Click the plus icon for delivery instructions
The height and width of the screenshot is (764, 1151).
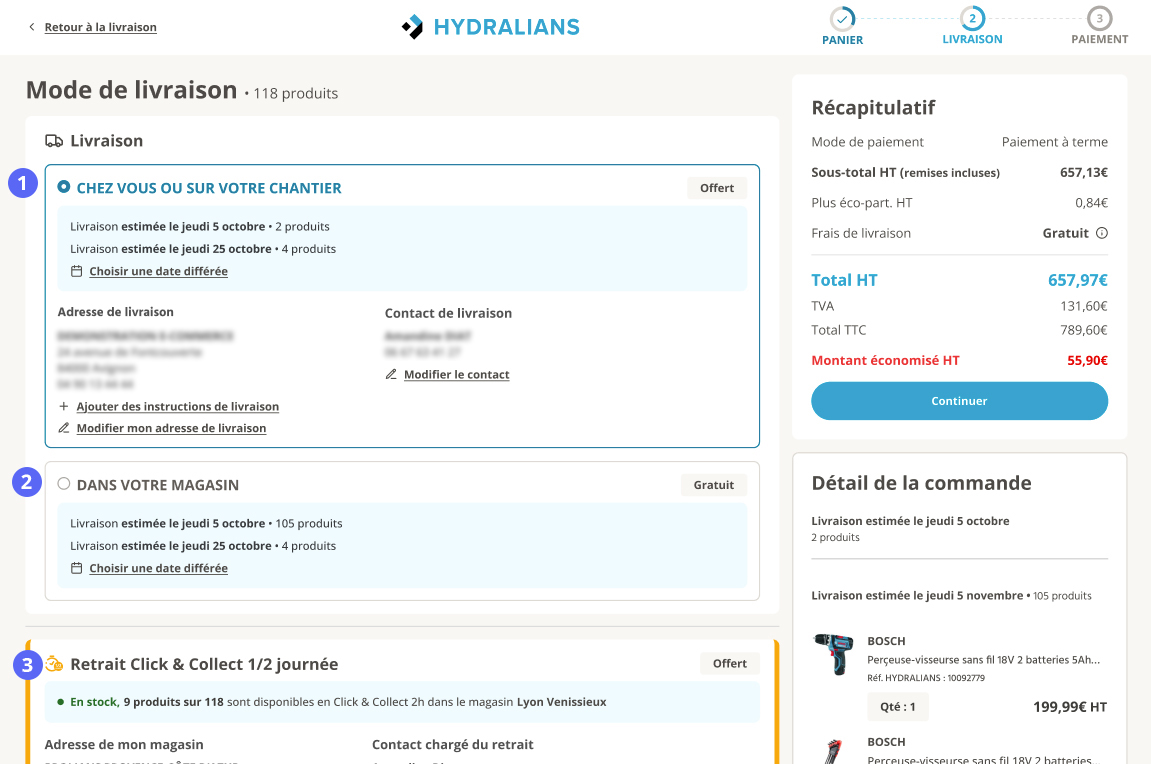click(64, 406)
